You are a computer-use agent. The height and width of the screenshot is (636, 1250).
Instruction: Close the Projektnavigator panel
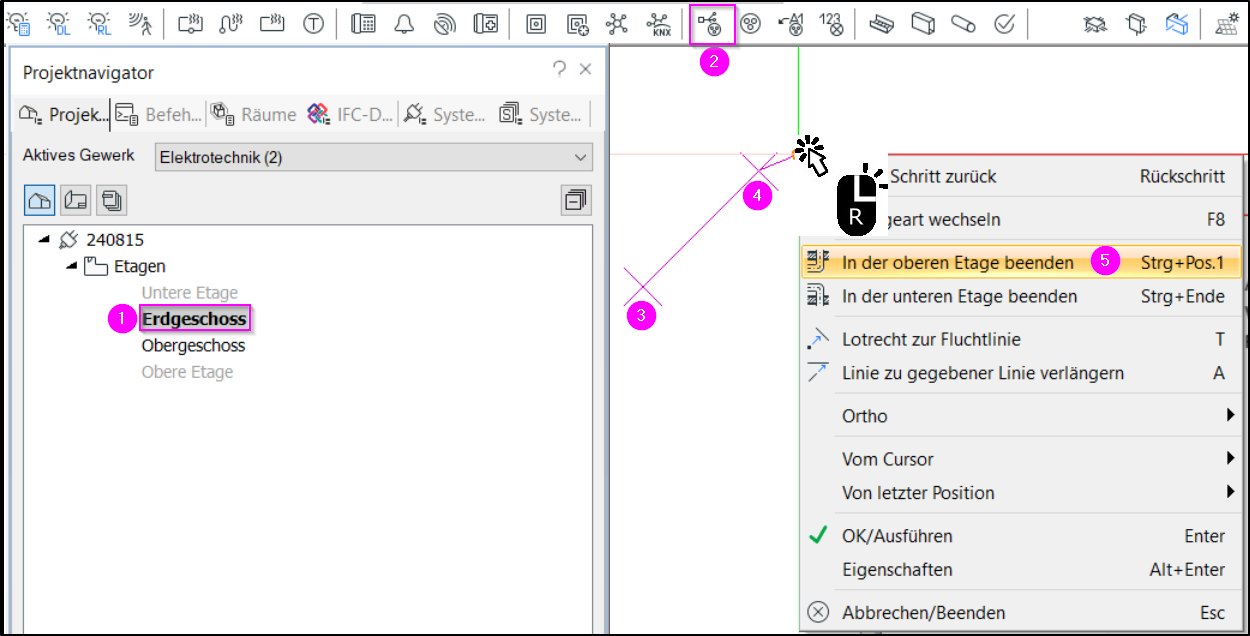coord(586,70)
